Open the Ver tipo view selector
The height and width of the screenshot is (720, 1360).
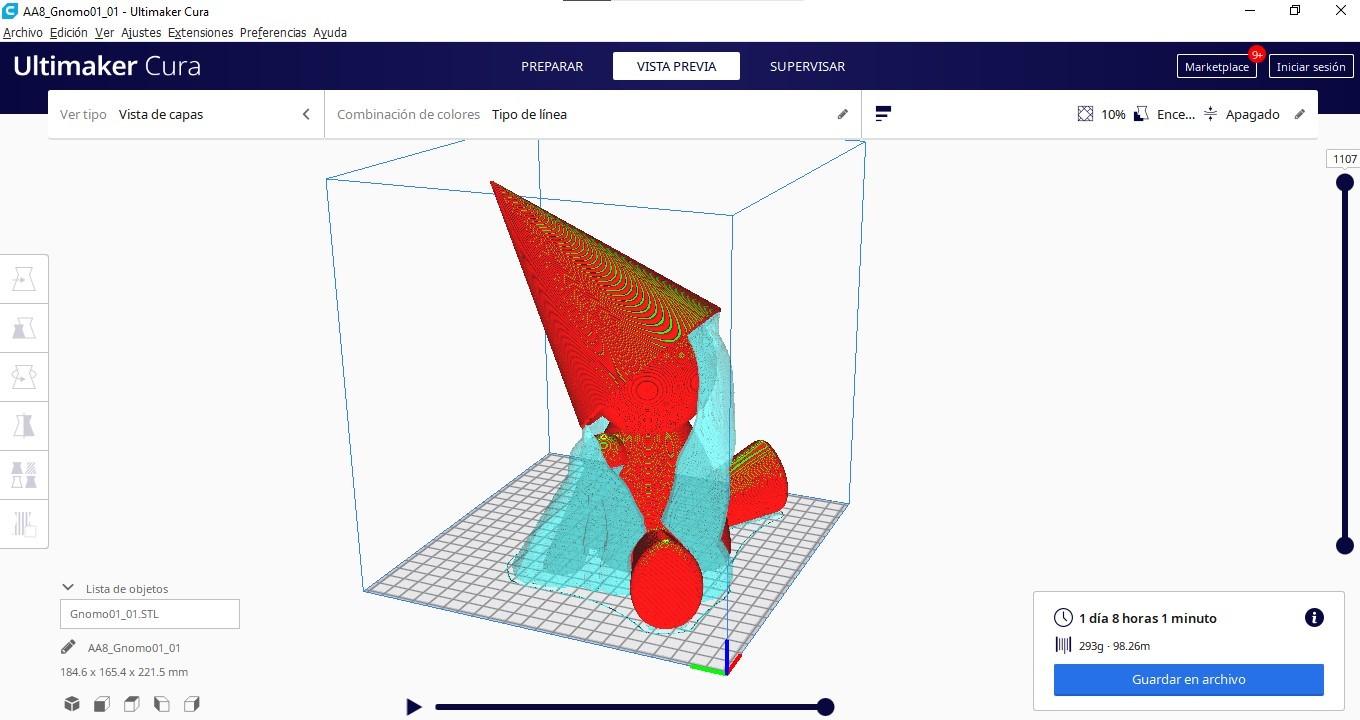(186, 114)
